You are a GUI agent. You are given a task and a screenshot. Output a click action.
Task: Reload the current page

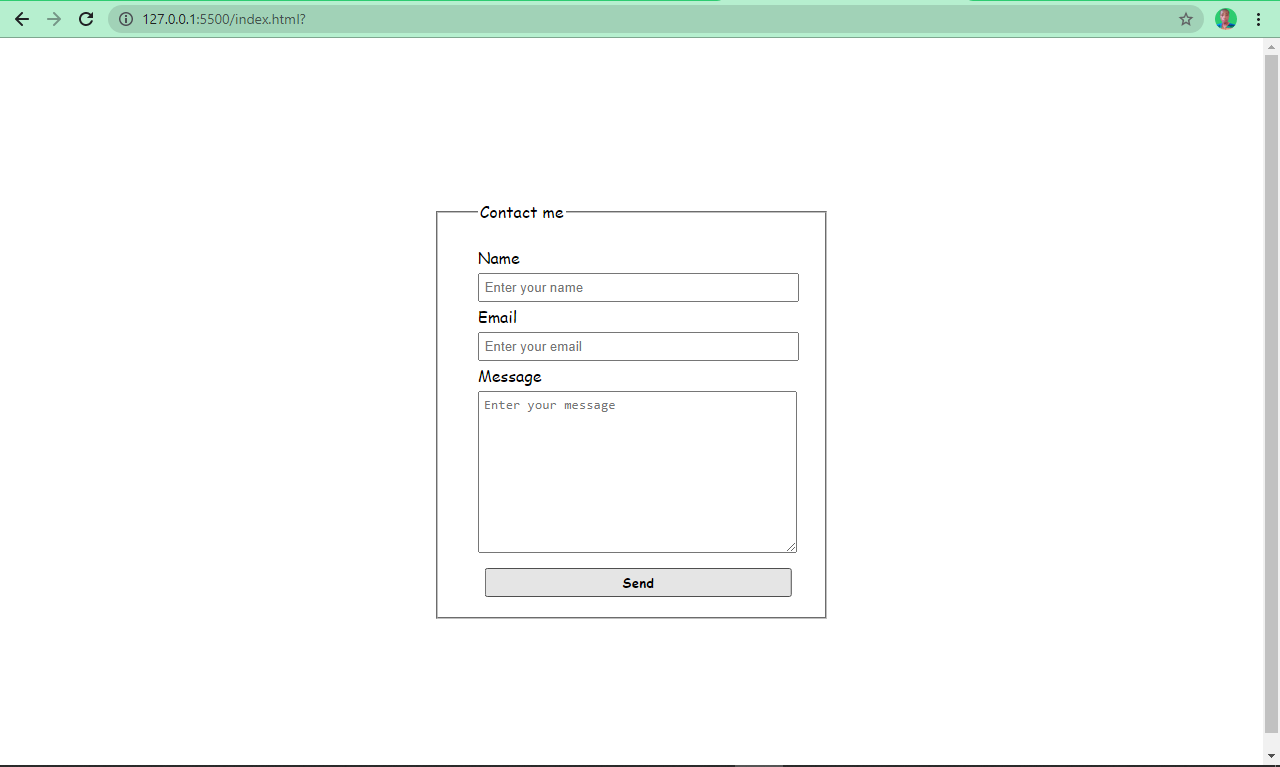coord(86,19)
